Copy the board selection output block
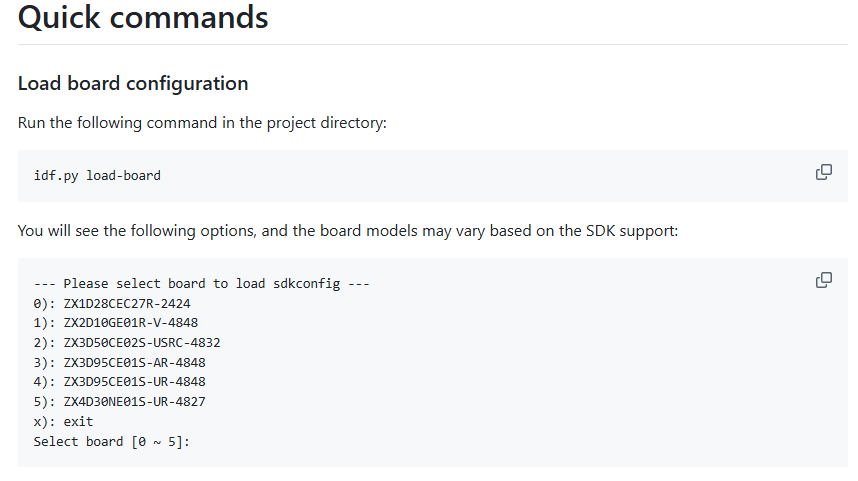The width and height of the screenshot is (858, 481). click(x=823, y=280)
